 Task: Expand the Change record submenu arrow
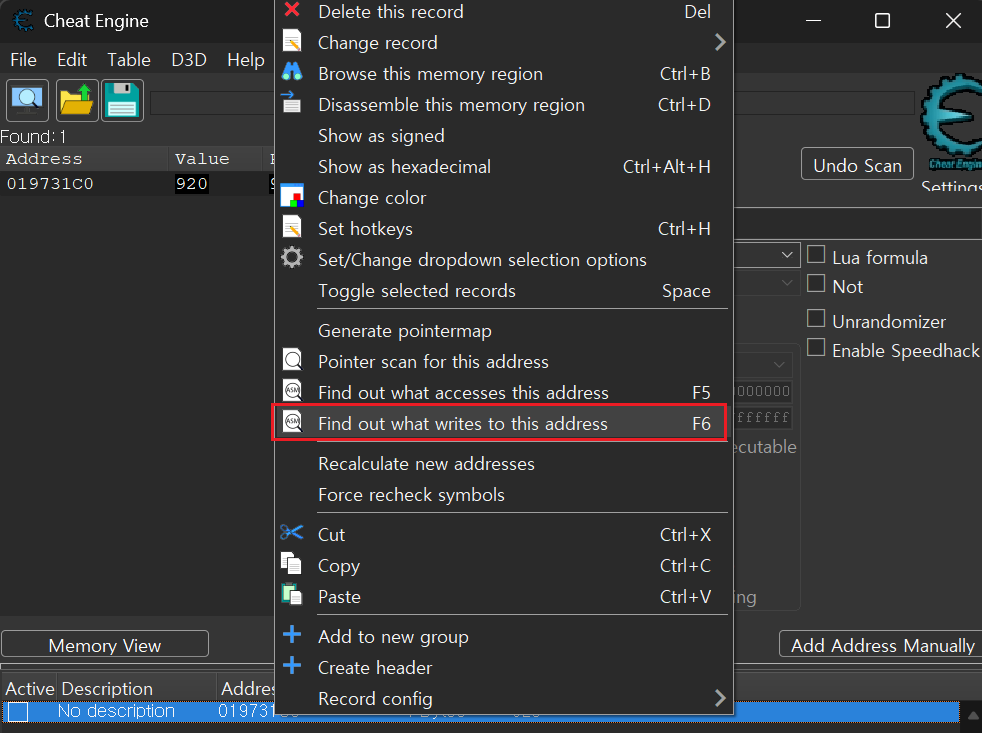719,43
